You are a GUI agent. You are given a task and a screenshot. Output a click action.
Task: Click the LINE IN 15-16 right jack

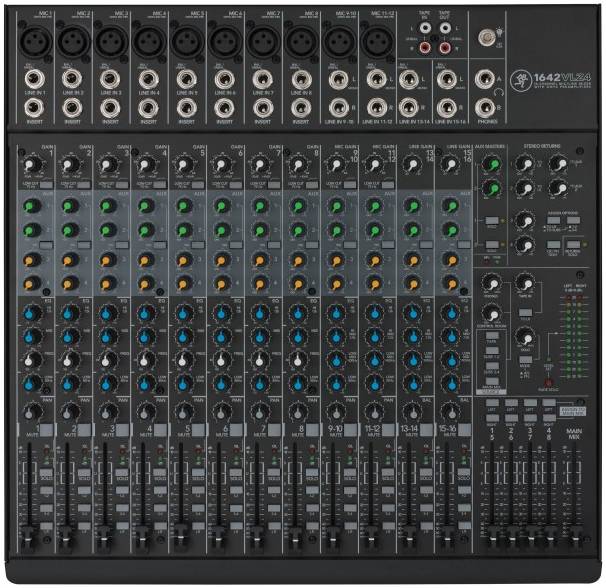[x=447, y=108]
